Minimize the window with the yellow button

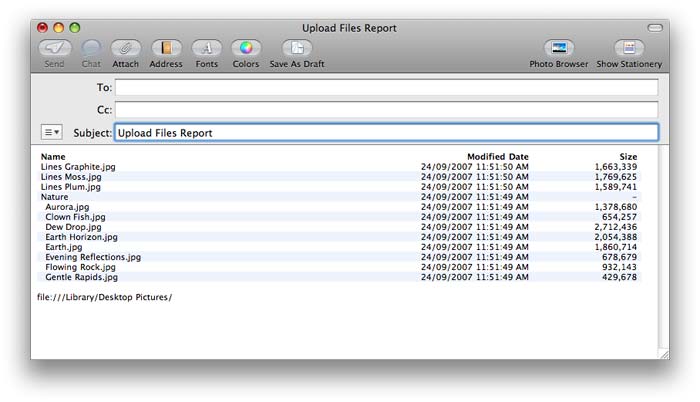[58, 28]
